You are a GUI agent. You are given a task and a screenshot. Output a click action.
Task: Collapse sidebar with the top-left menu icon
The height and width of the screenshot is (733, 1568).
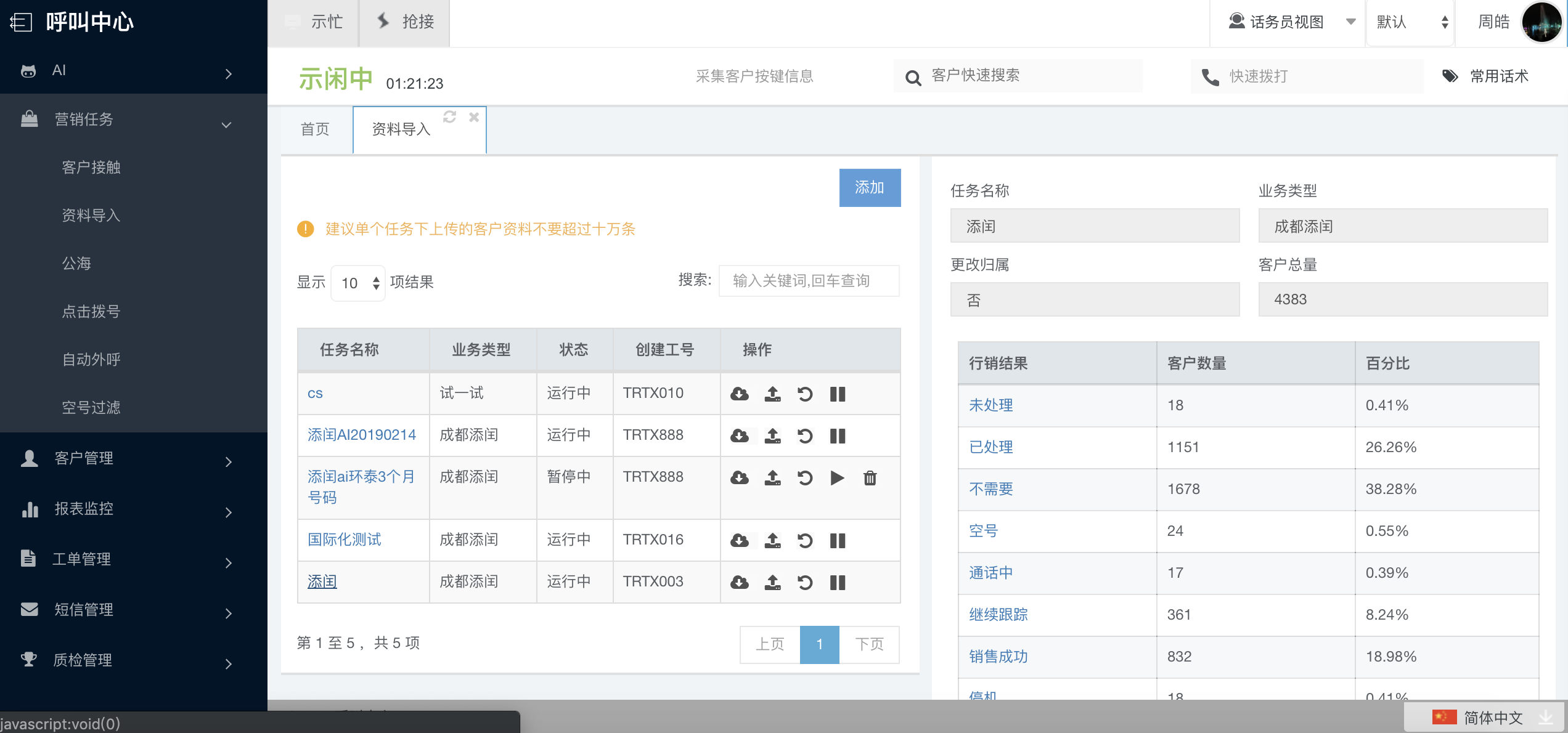coord(21,23)
